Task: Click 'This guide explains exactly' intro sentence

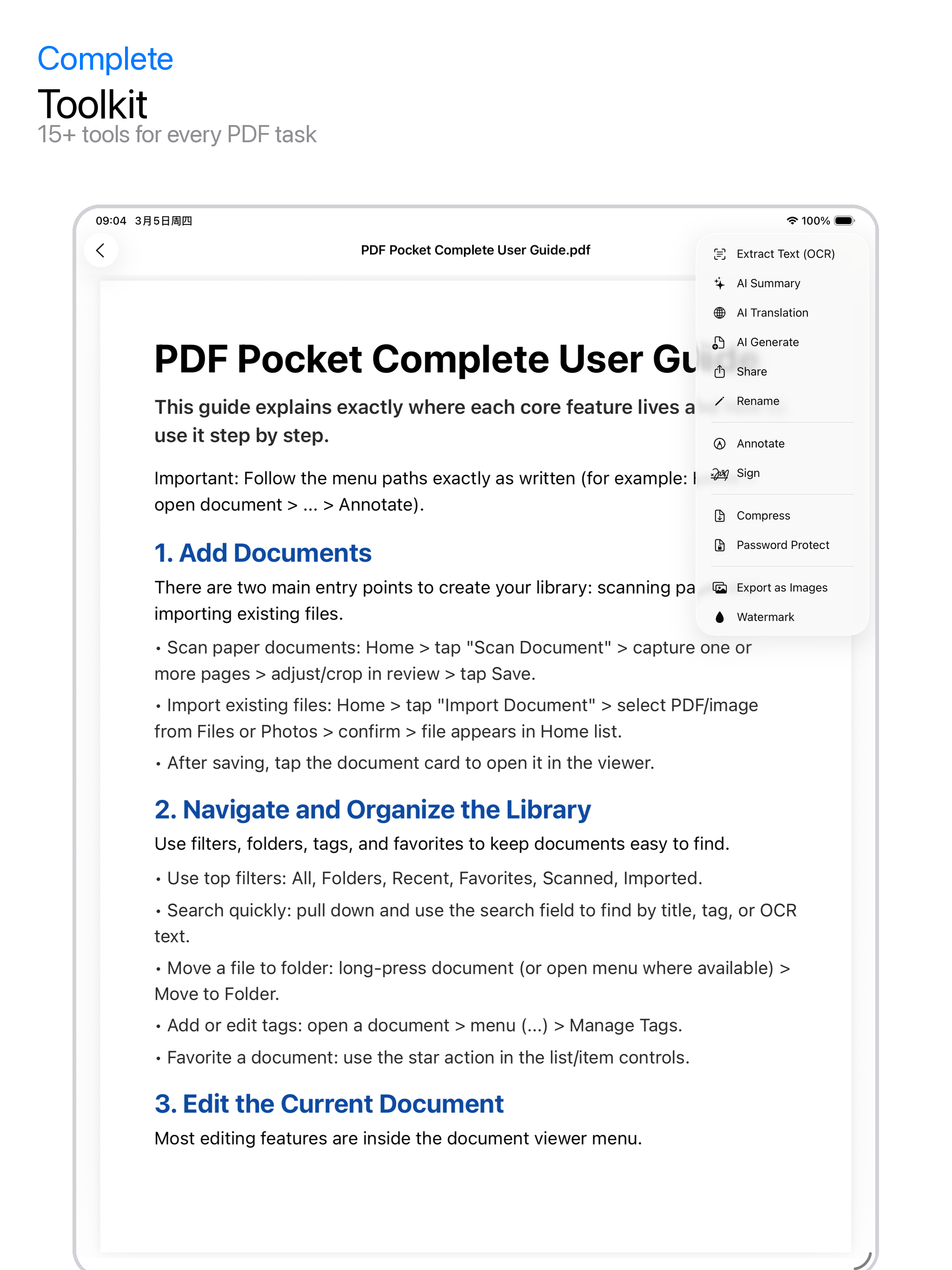Action: point(425,422)
